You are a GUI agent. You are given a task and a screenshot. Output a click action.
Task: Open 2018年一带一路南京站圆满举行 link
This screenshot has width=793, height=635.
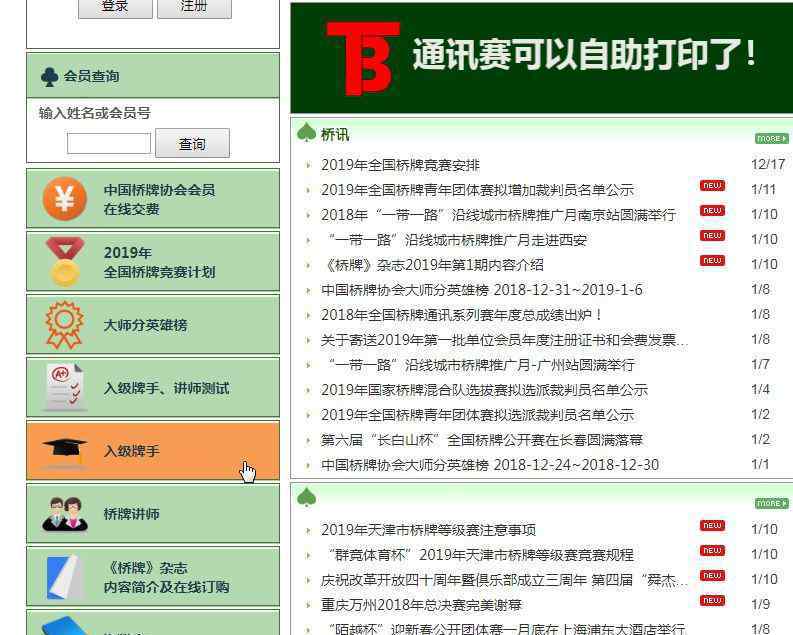click(x=498, y=215)
